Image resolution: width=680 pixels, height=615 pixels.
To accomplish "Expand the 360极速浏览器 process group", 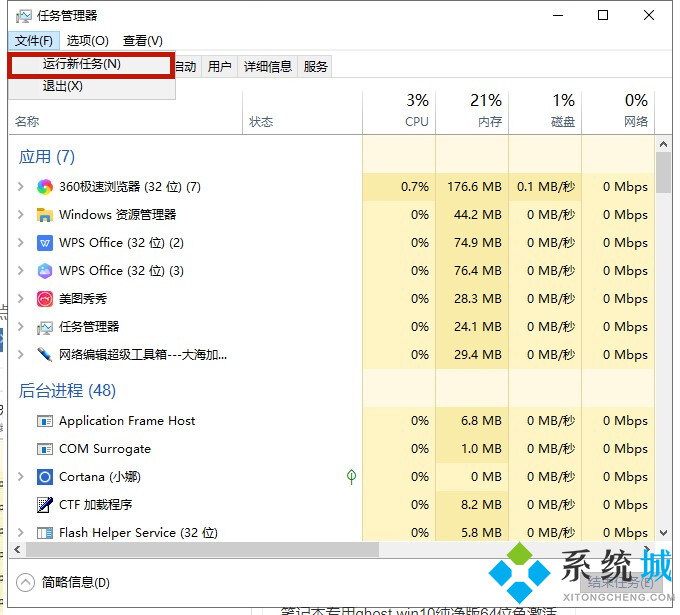I will point(20,187).
